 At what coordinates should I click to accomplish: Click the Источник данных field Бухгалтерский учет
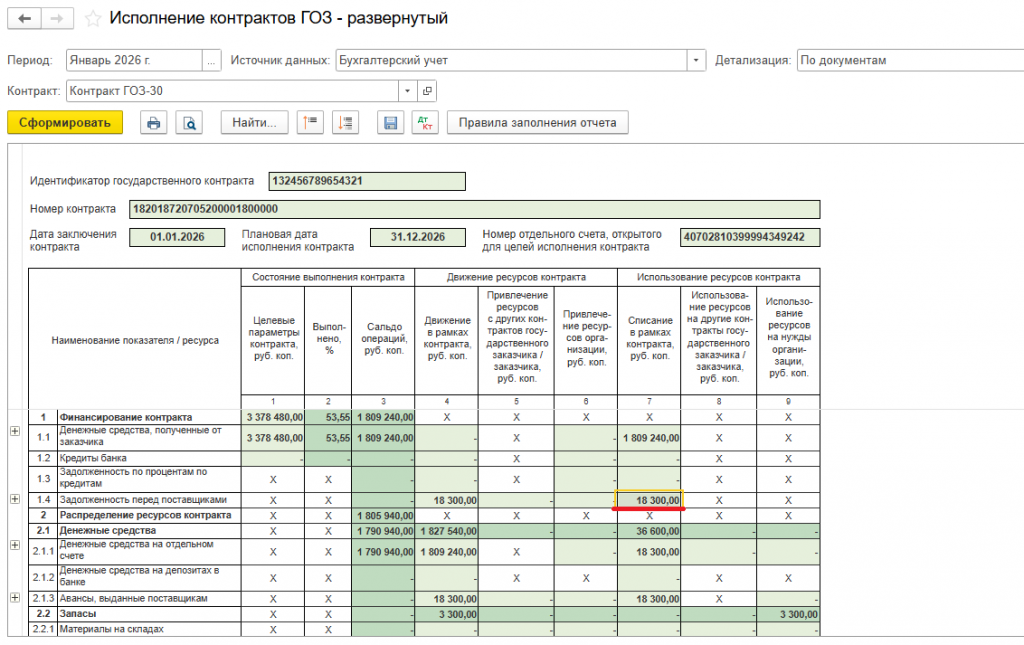(512, 60)
